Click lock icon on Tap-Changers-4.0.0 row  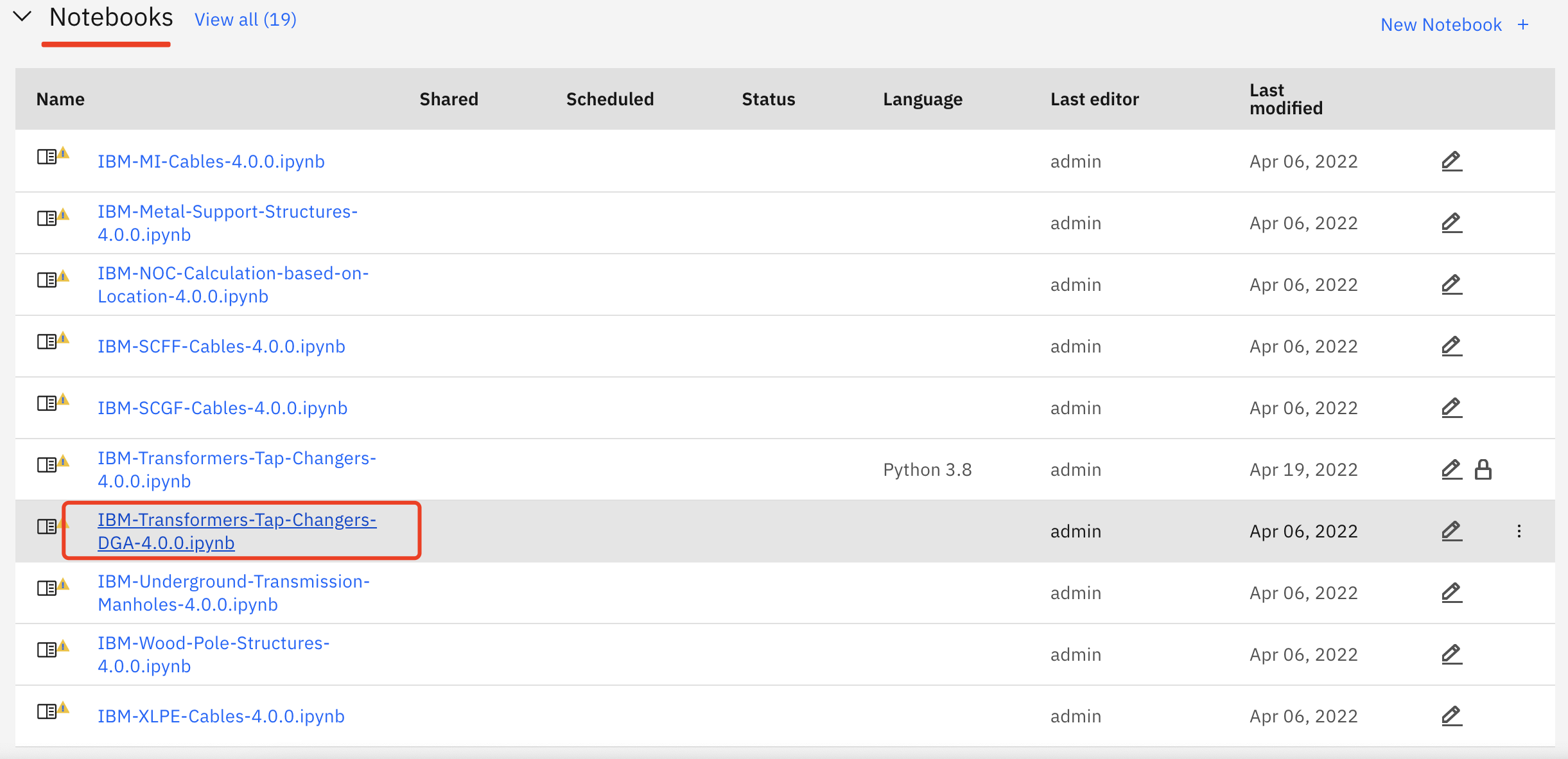[1483, 469]
